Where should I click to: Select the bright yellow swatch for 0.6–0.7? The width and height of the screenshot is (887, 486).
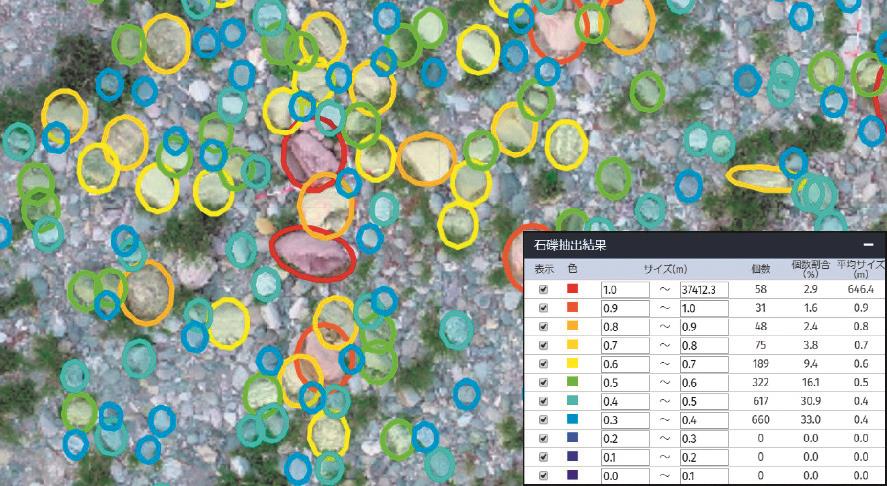[572, 363]
